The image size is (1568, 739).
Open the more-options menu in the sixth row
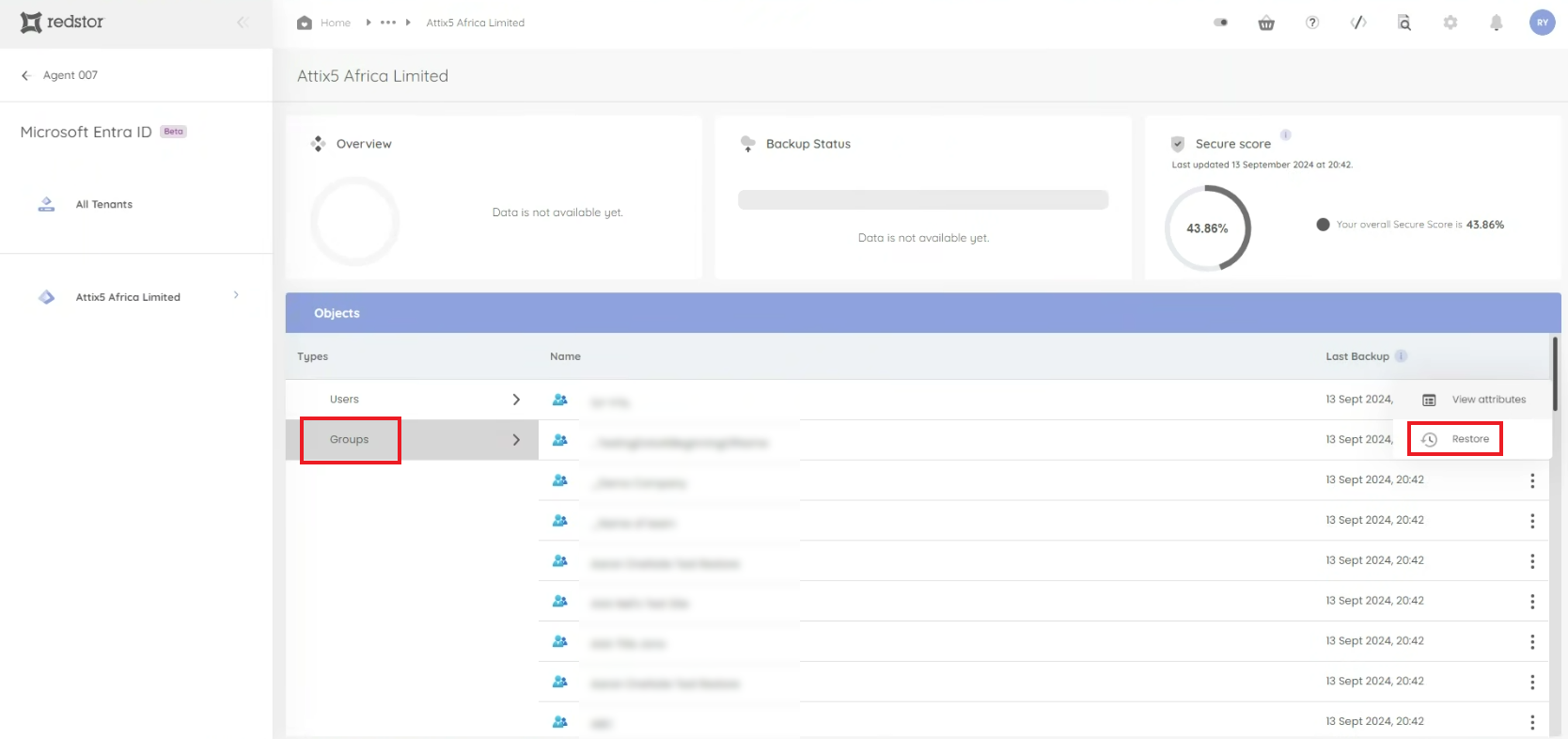(x=1532, y=602)
